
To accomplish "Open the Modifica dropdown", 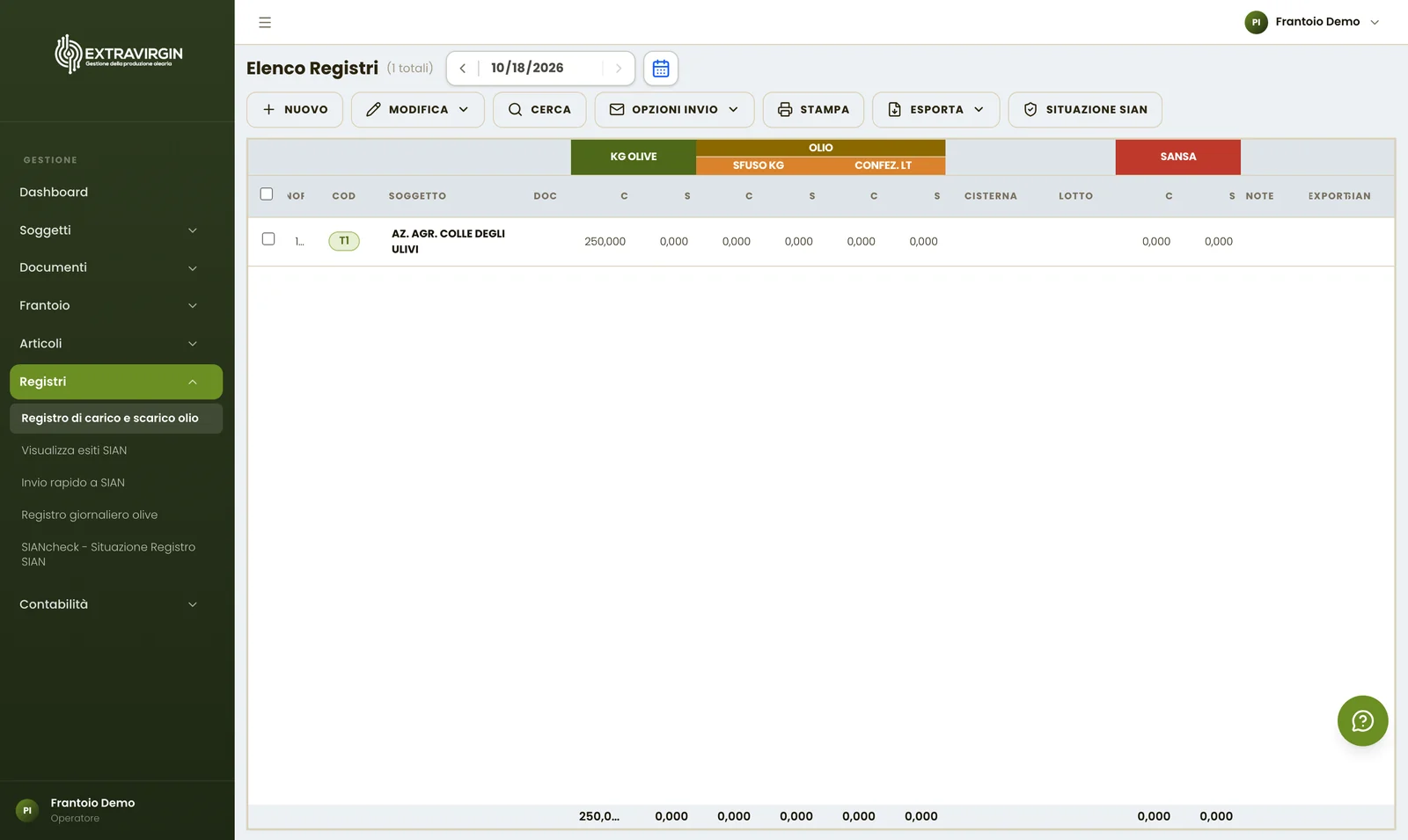I will pos(418,110).
